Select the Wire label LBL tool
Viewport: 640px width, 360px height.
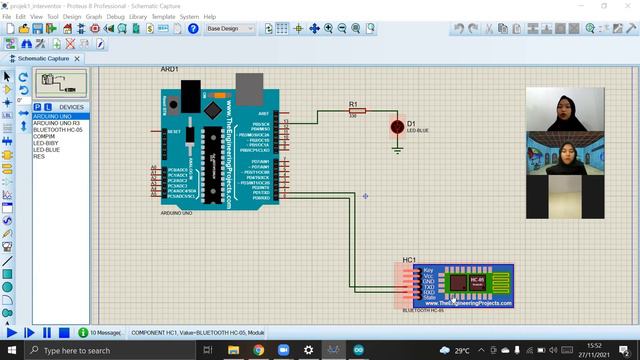coord(7,116)
